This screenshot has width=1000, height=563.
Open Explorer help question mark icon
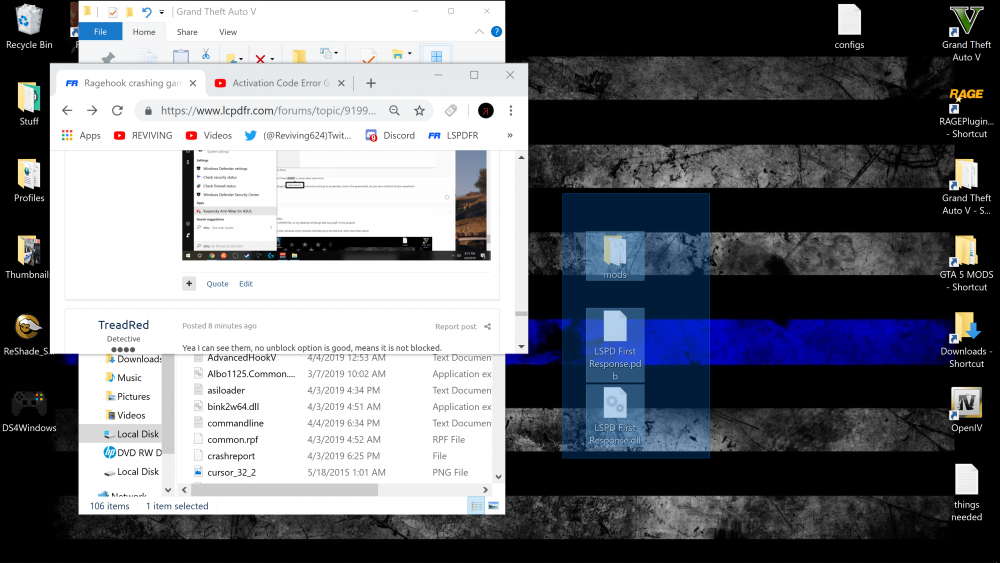(496, 31)
